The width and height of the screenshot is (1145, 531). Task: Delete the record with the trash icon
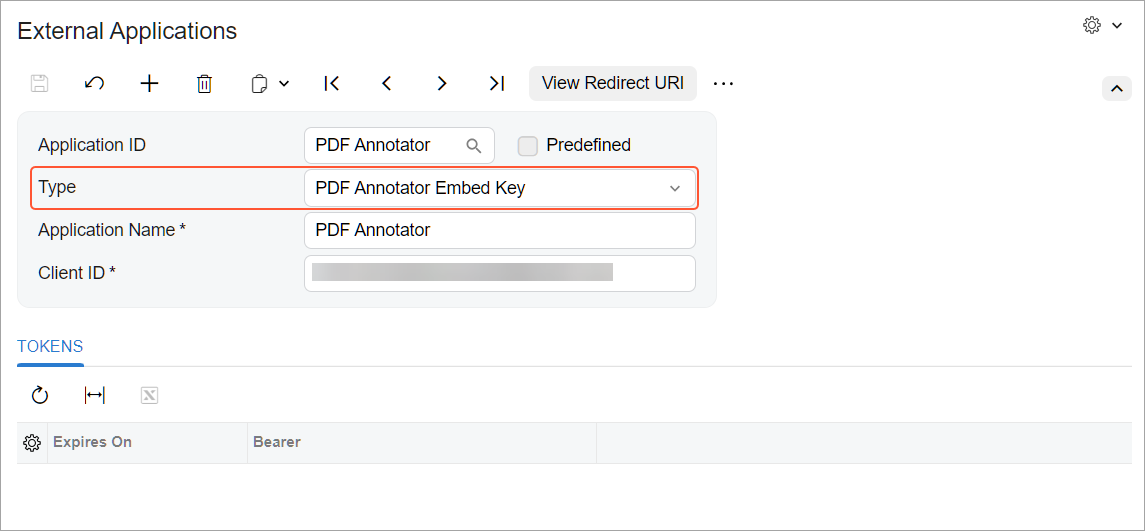[204, 83]
